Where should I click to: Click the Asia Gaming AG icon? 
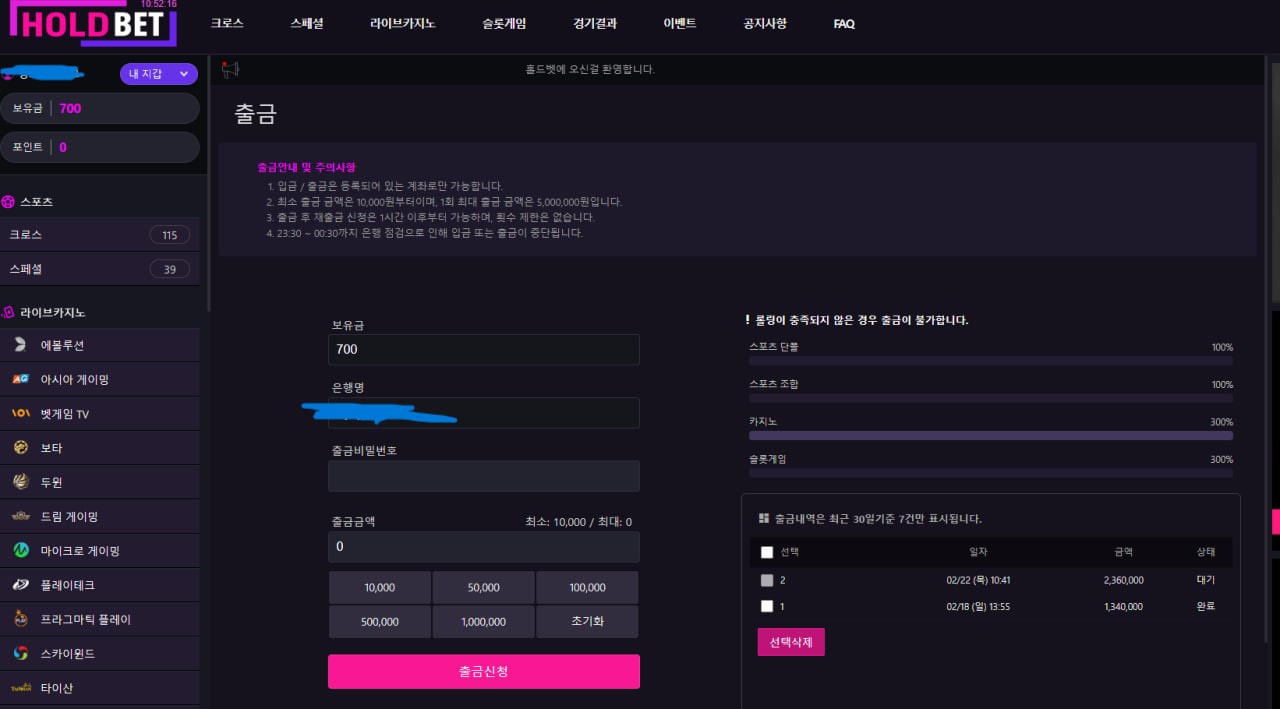[x=20, y=379]
